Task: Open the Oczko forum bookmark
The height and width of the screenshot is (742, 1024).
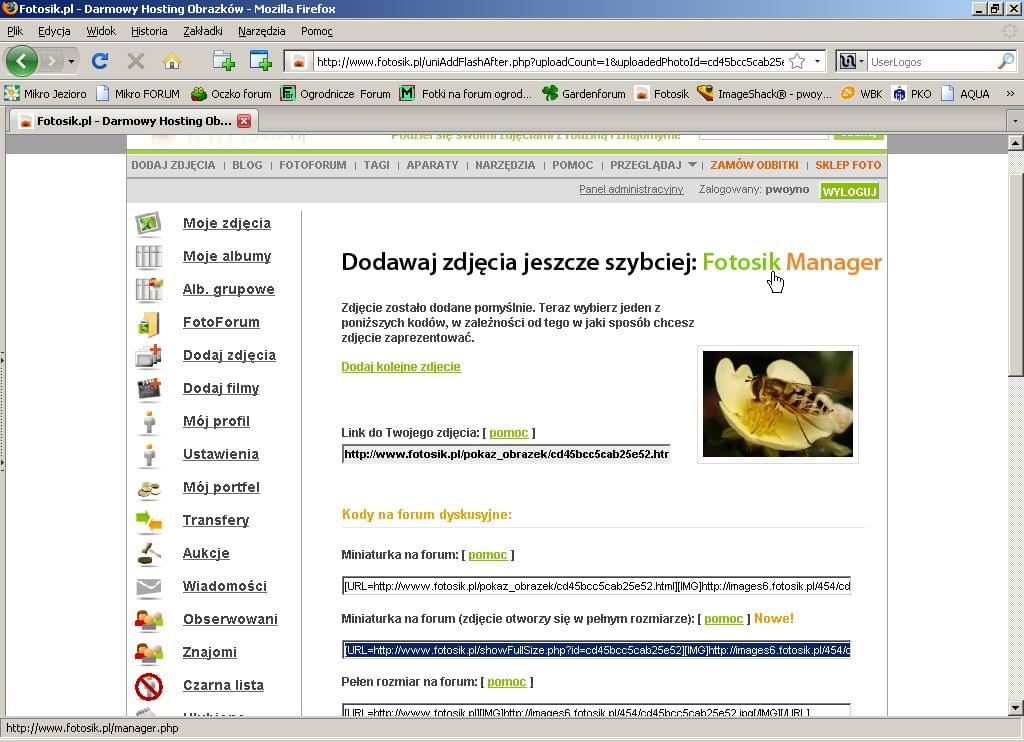Action: pyautogui.click(x=231, y=94)
